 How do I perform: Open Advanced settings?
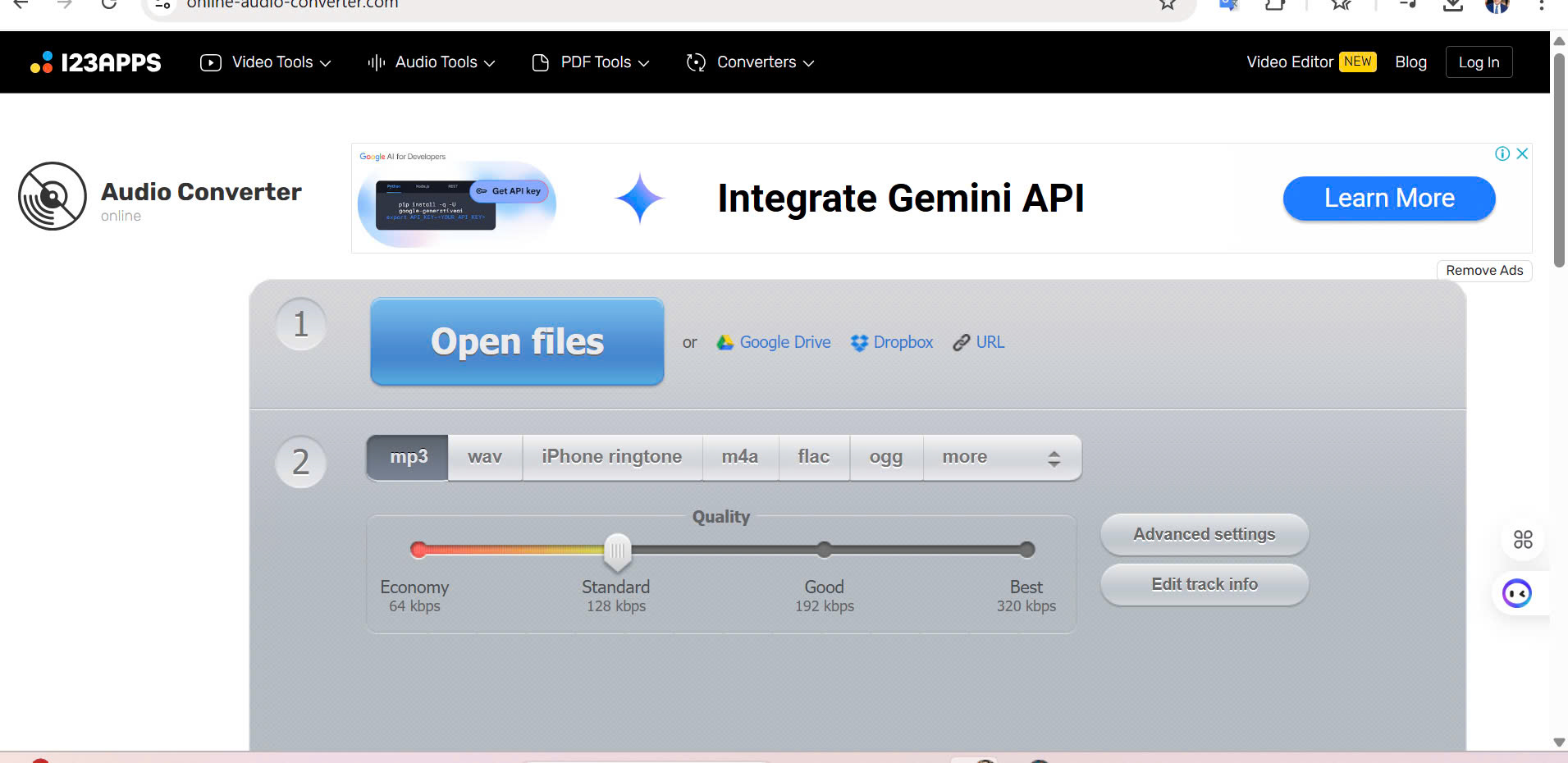(1204, 534)
